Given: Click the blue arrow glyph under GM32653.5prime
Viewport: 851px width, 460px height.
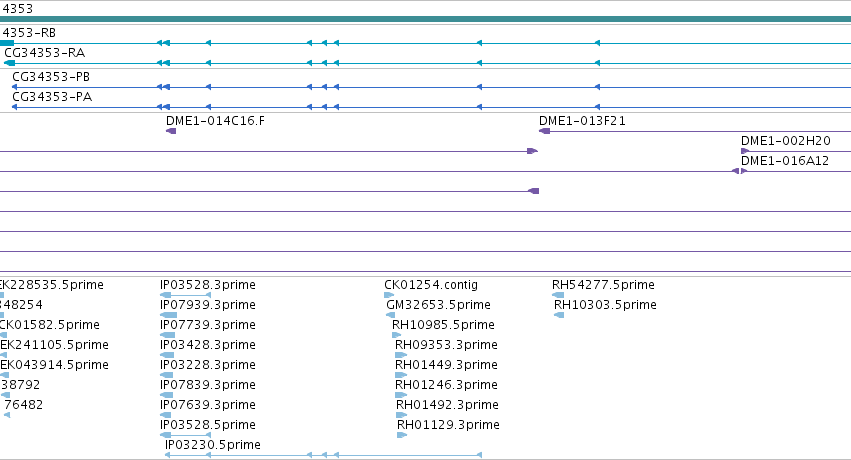Looking at the screenshot, I should pyautogui.click(x=391, y=315).
